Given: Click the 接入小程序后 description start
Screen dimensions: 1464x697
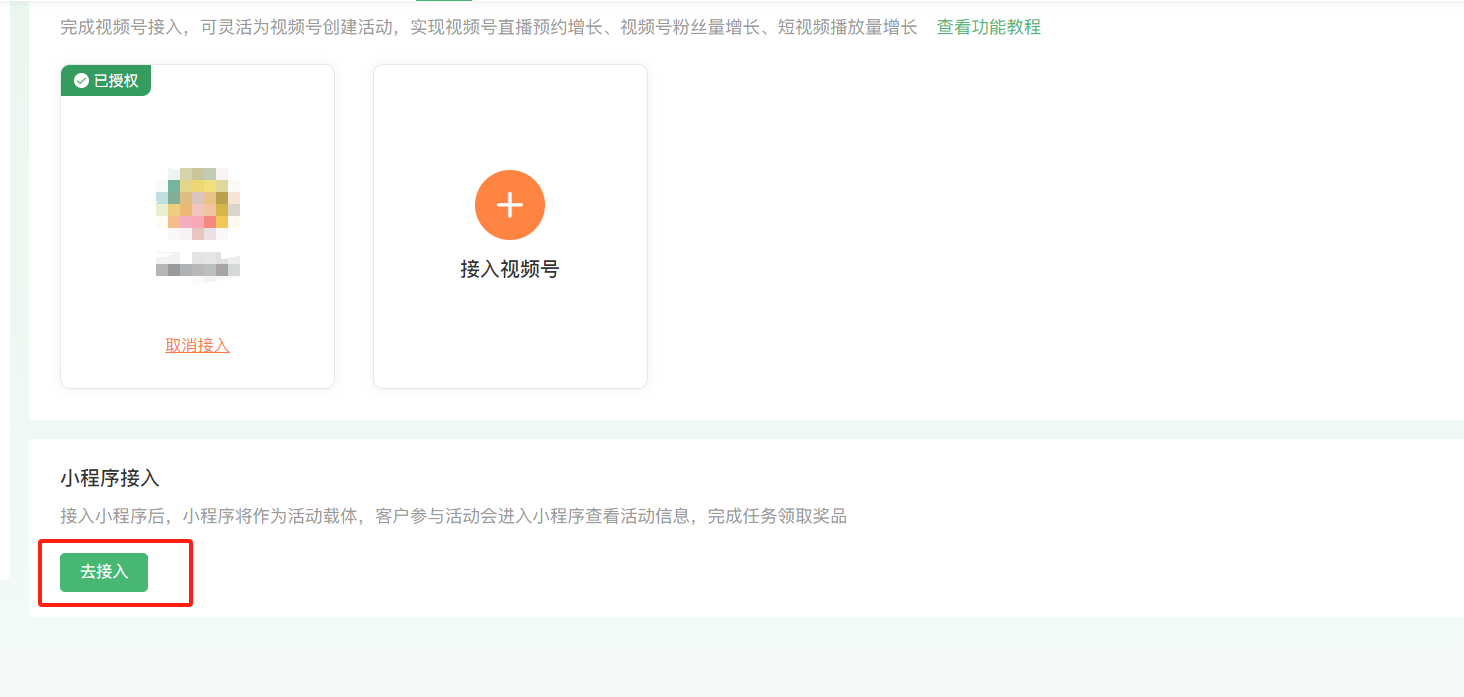Looking at the screenshot, I should (114, 516).
